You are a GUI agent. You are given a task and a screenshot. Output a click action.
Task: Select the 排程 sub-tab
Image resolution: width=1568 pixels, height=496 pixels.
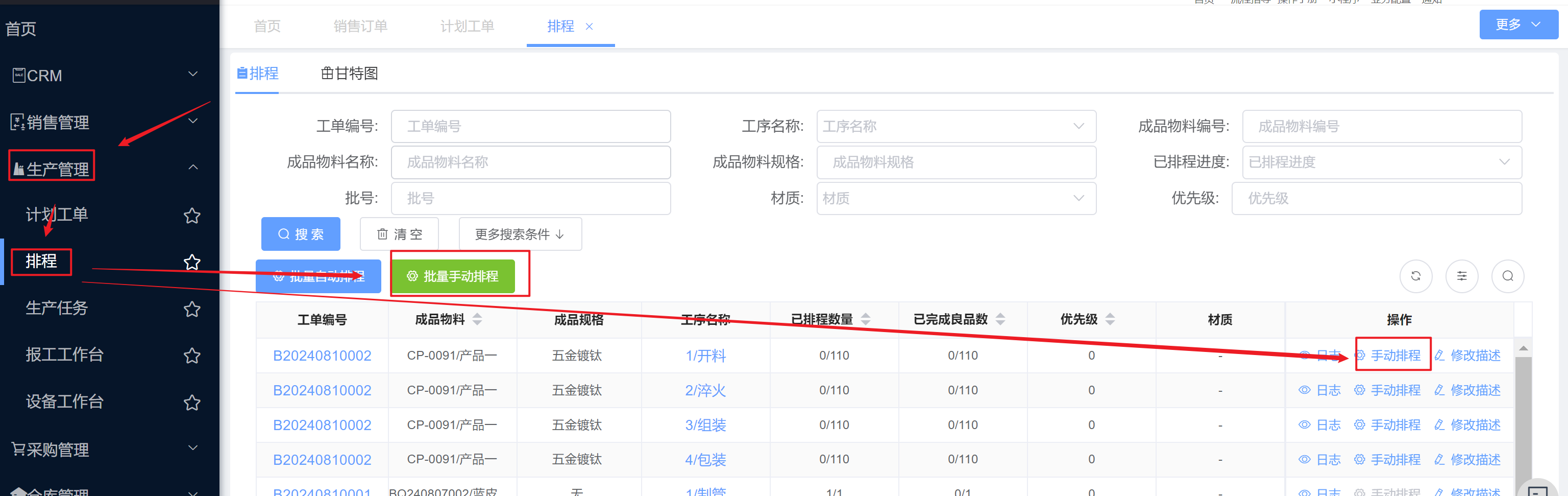(x=257, y=74)
